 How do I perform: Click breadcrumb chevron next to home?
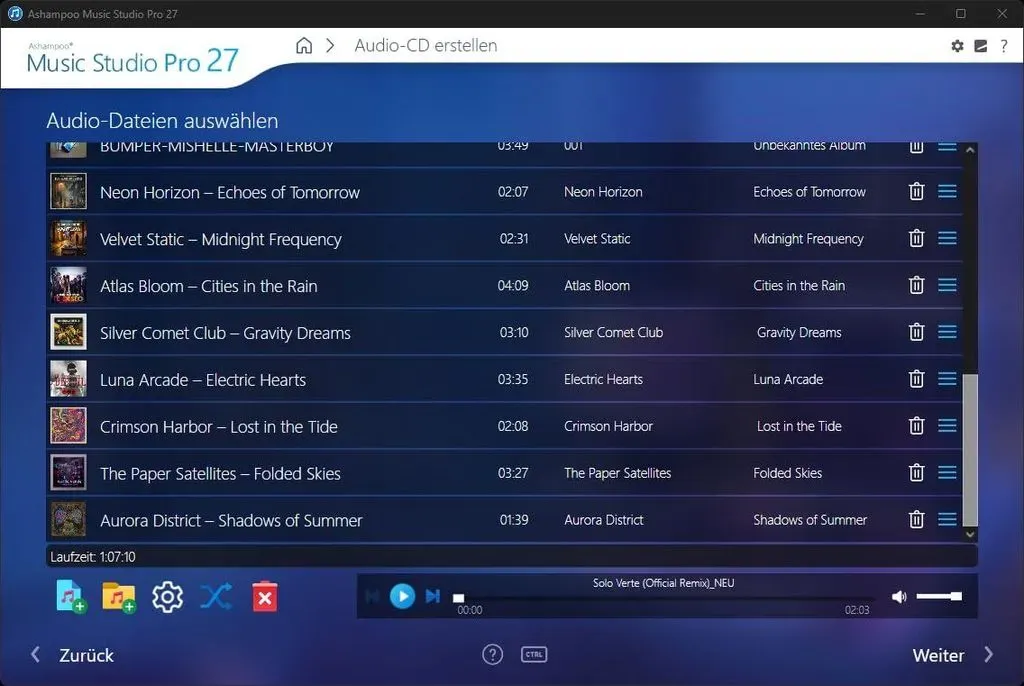click(330, 46)
